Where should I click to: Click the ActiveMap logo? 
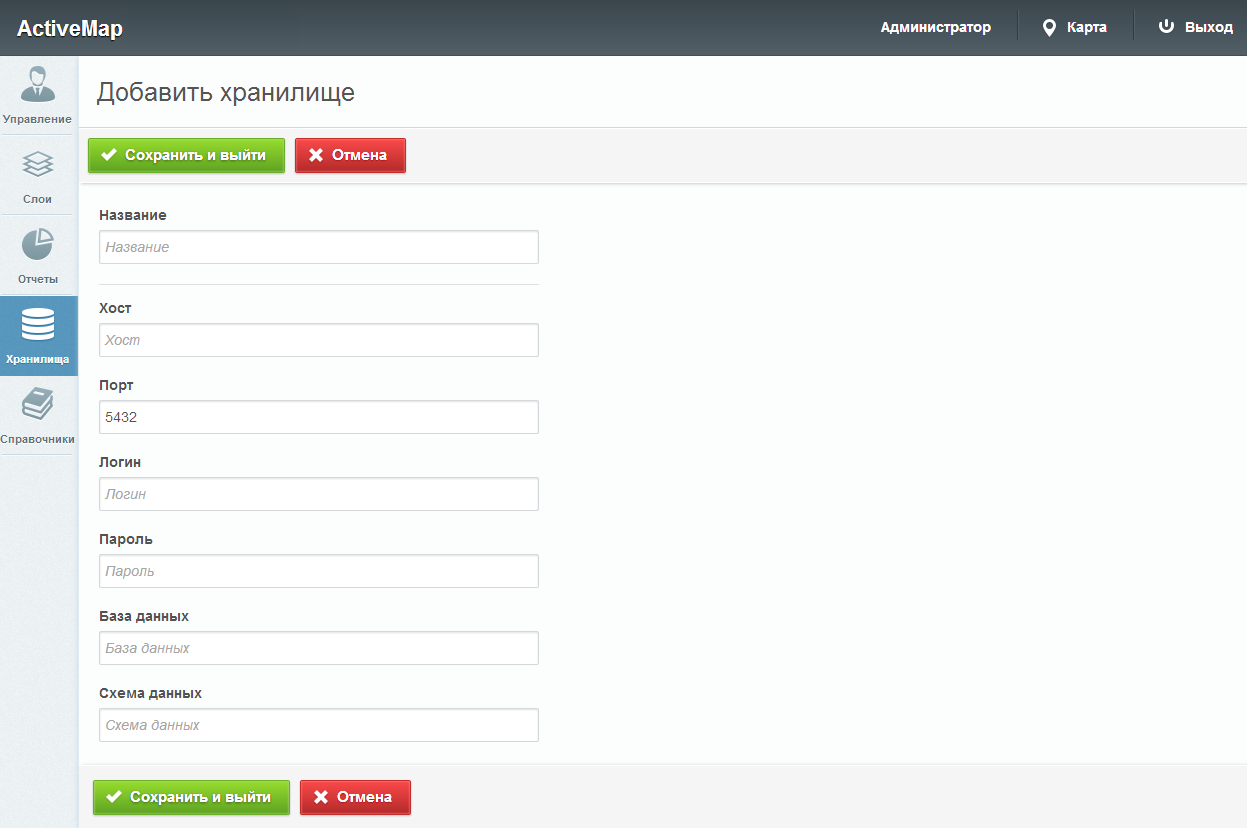tap(69, 27)
